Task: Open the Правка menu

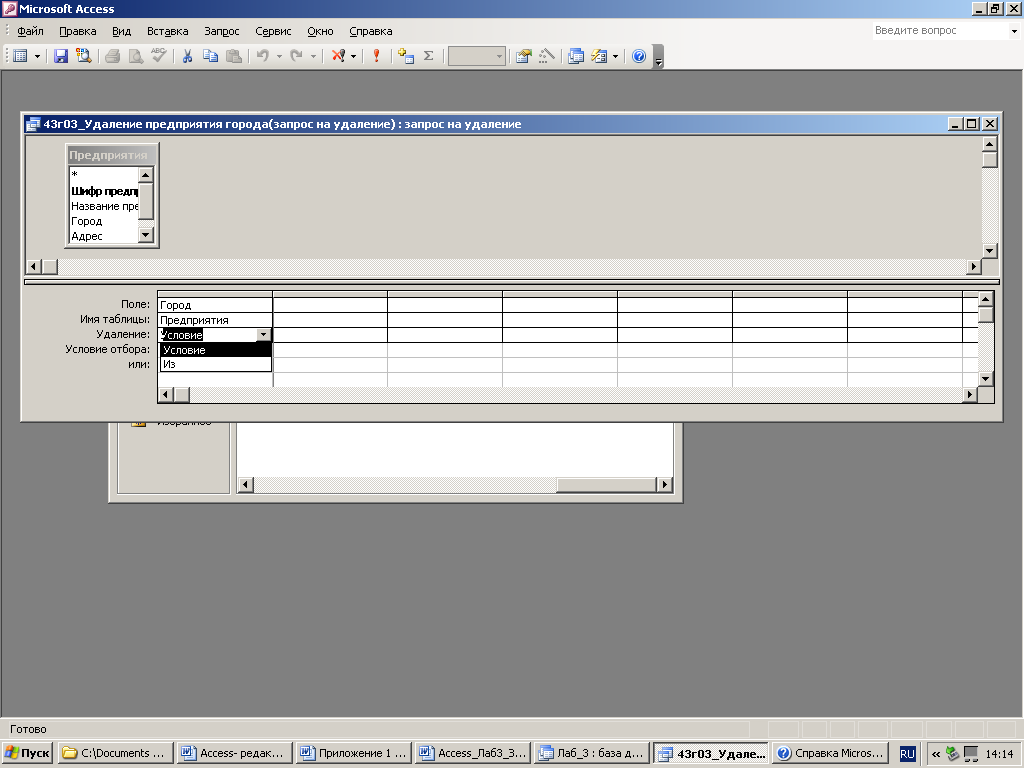Action: pos(78,31)
